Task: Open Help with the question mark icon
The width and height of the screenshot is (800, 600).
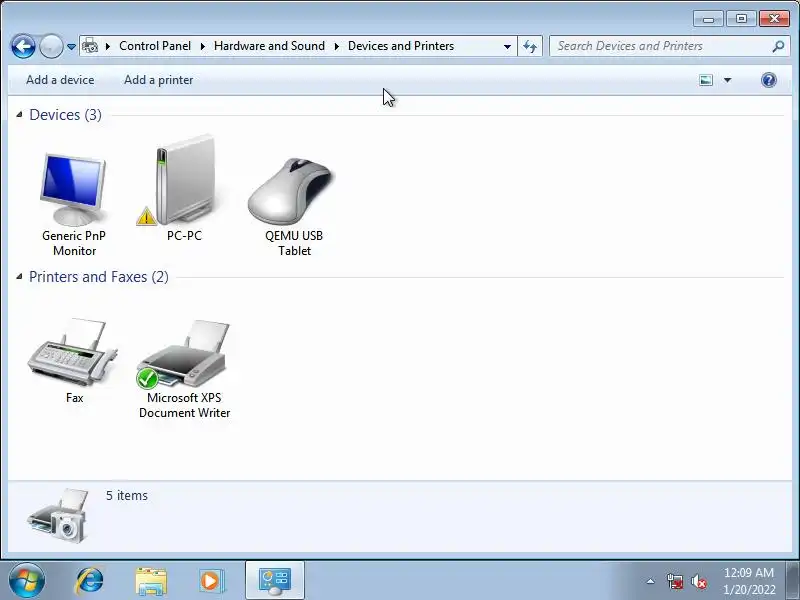Action: tap(768, 80)
